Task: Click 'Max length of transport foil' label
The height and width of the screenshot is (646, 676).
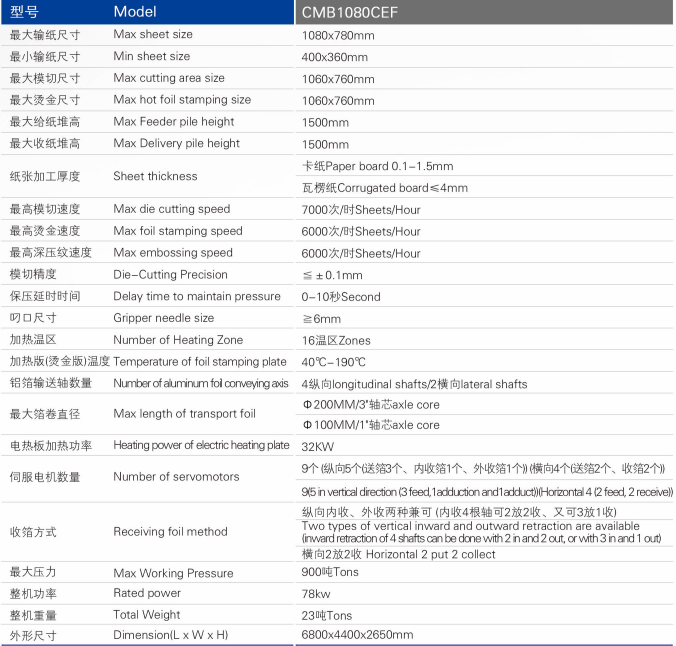Action: tap(184, 414)
